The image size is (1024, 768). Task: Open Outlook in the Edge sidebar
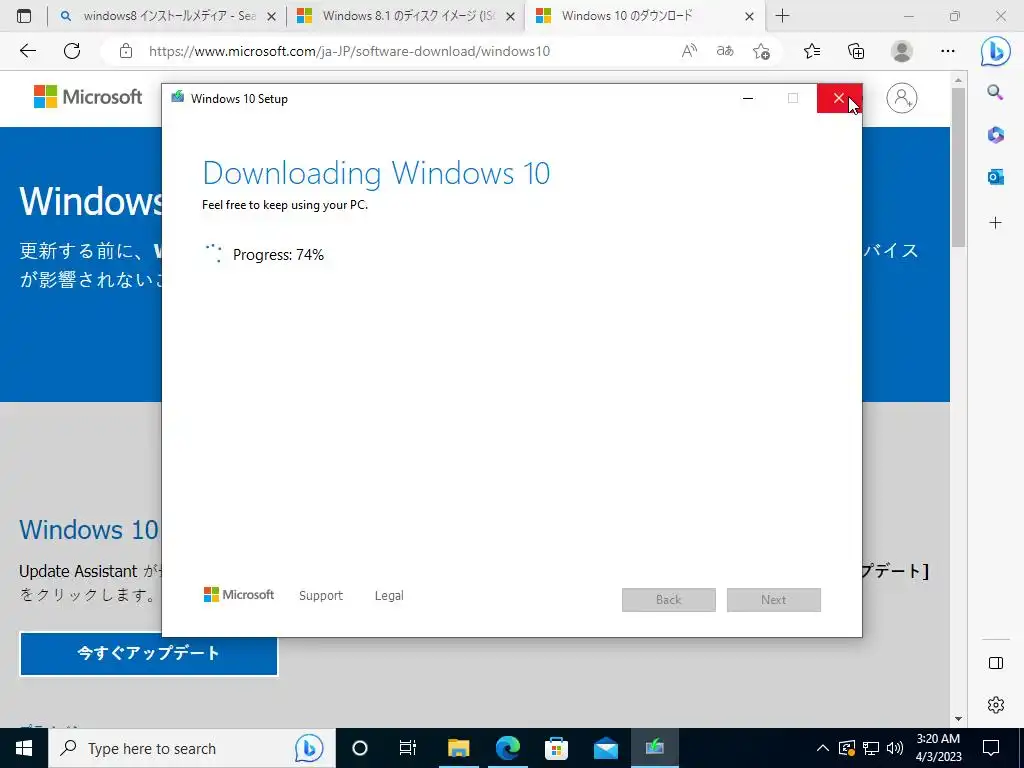[995, 176]
